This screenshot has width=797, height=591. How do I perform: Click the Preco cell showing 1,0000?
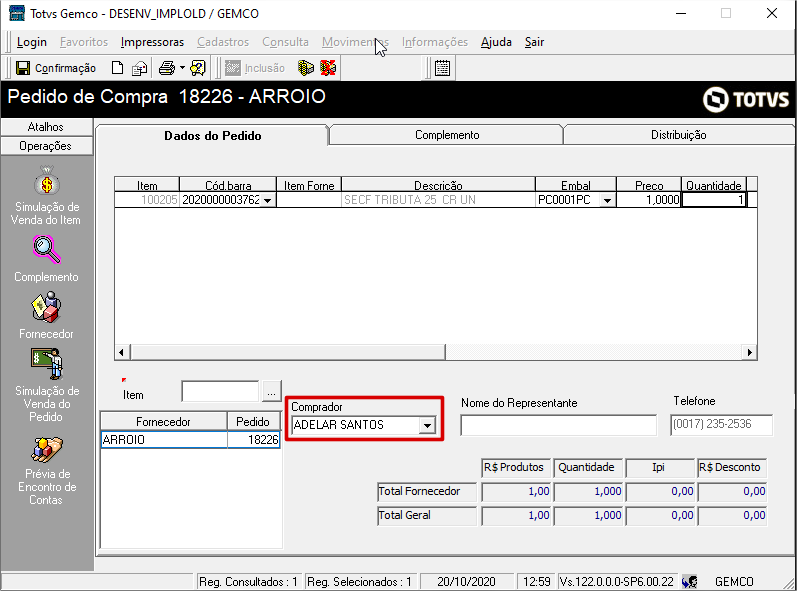click(x=649, y=200)
